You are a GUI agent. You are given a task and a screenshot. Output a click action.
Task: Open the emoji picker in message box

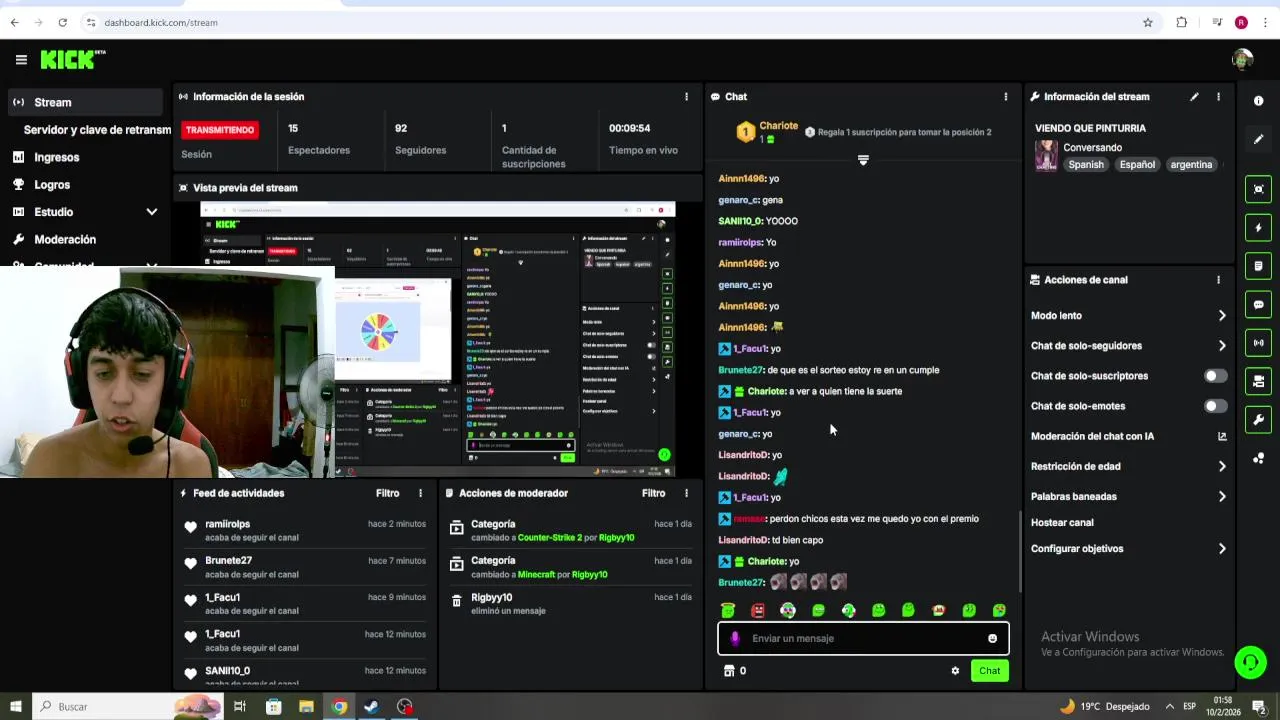pyautogui.click(x=992, y=638)
